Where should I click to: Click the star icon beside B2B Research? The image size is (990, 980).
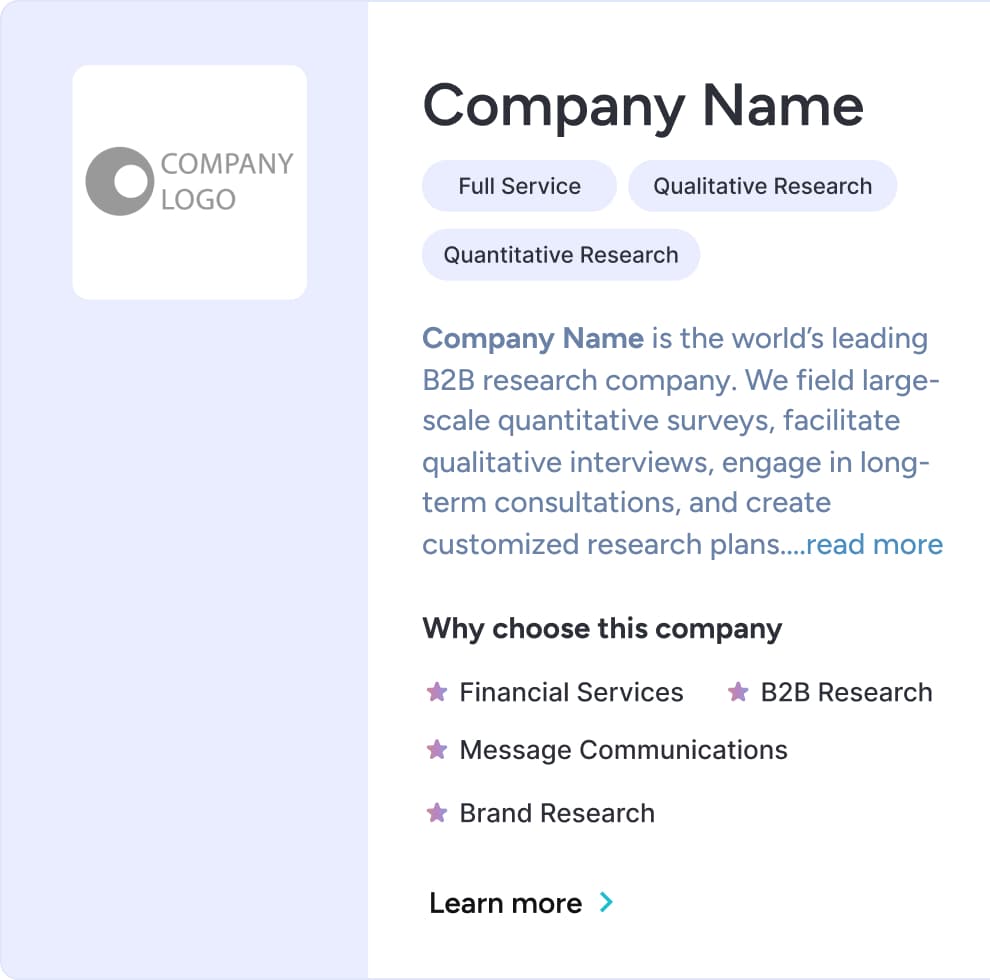tap(738, 692)
